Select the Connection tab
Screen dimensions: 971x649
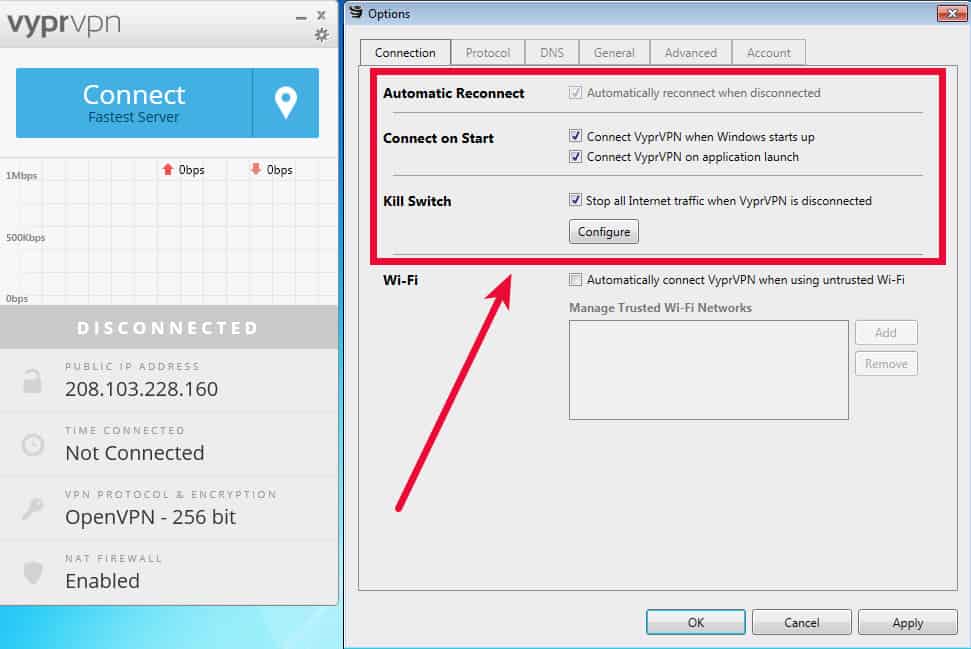405,53
